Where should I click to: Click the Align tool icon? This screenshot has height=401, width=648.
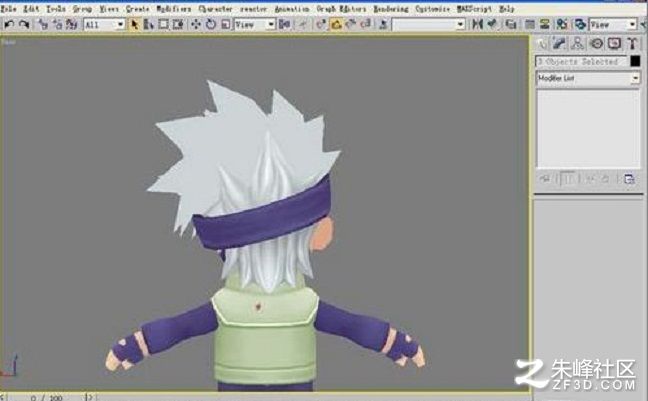tap(492, 25)
